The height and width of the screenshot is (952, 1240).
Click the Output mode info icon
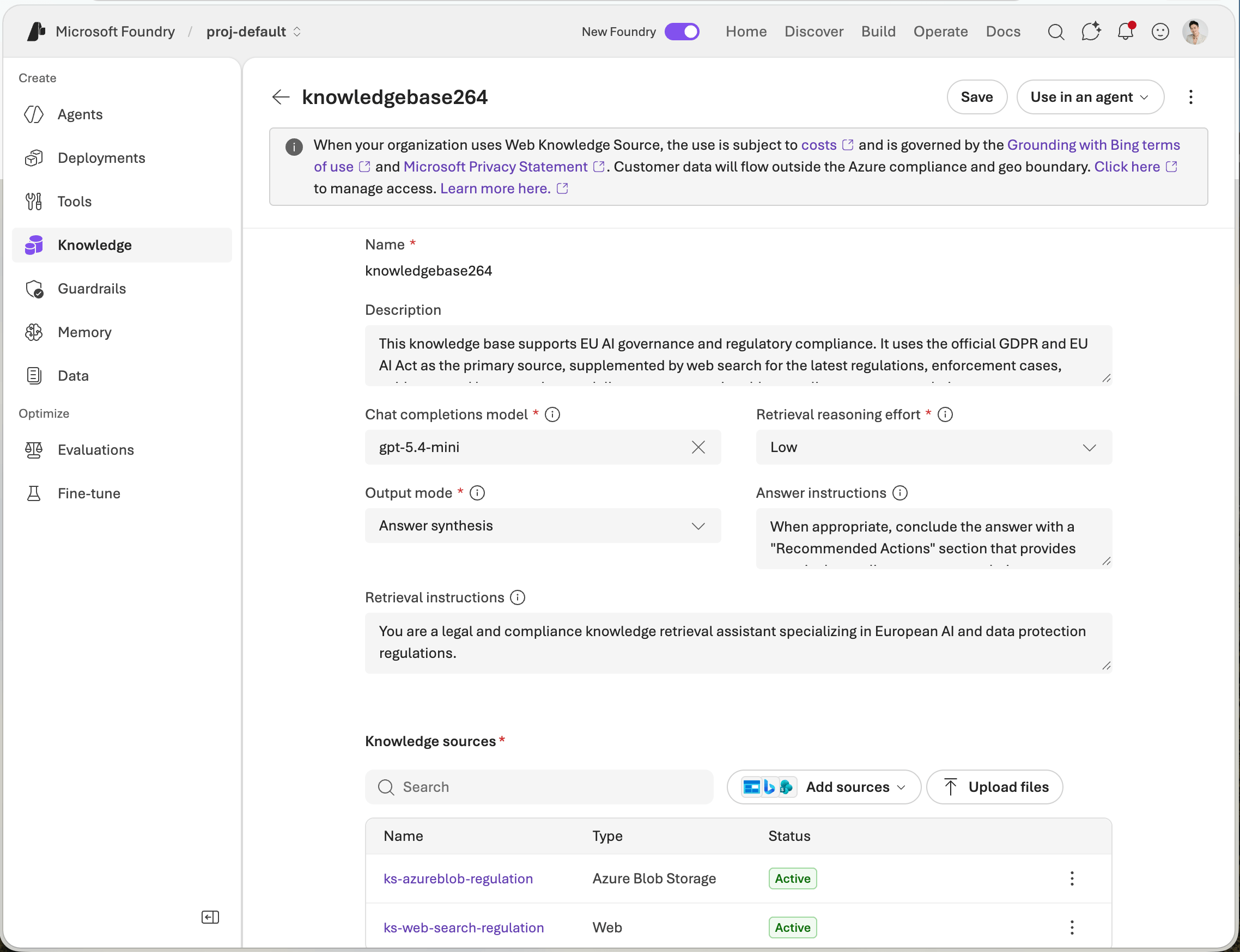pyautogui.click(x=477, y=493)
